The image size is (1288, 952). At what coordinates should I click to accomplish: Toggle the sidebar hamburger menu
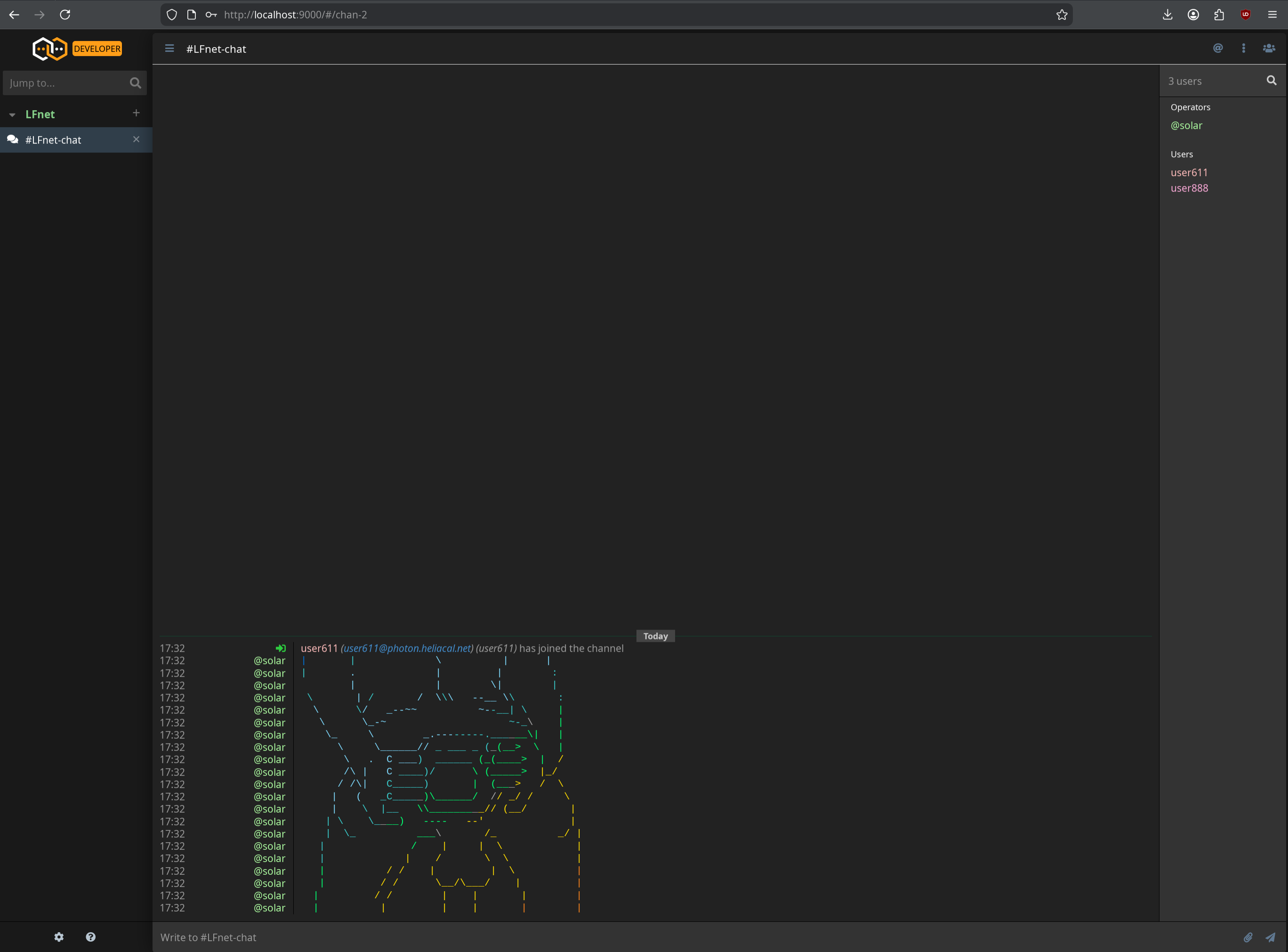169,48
